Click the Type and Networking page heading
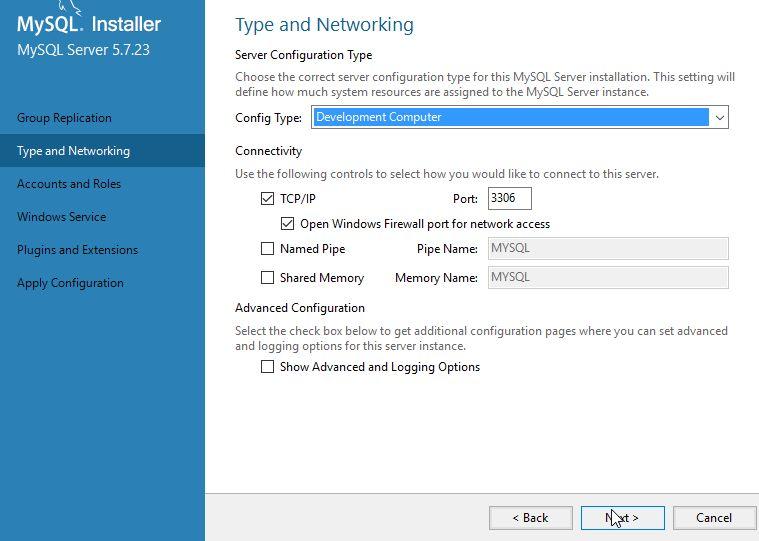 (x=324, y=25)
